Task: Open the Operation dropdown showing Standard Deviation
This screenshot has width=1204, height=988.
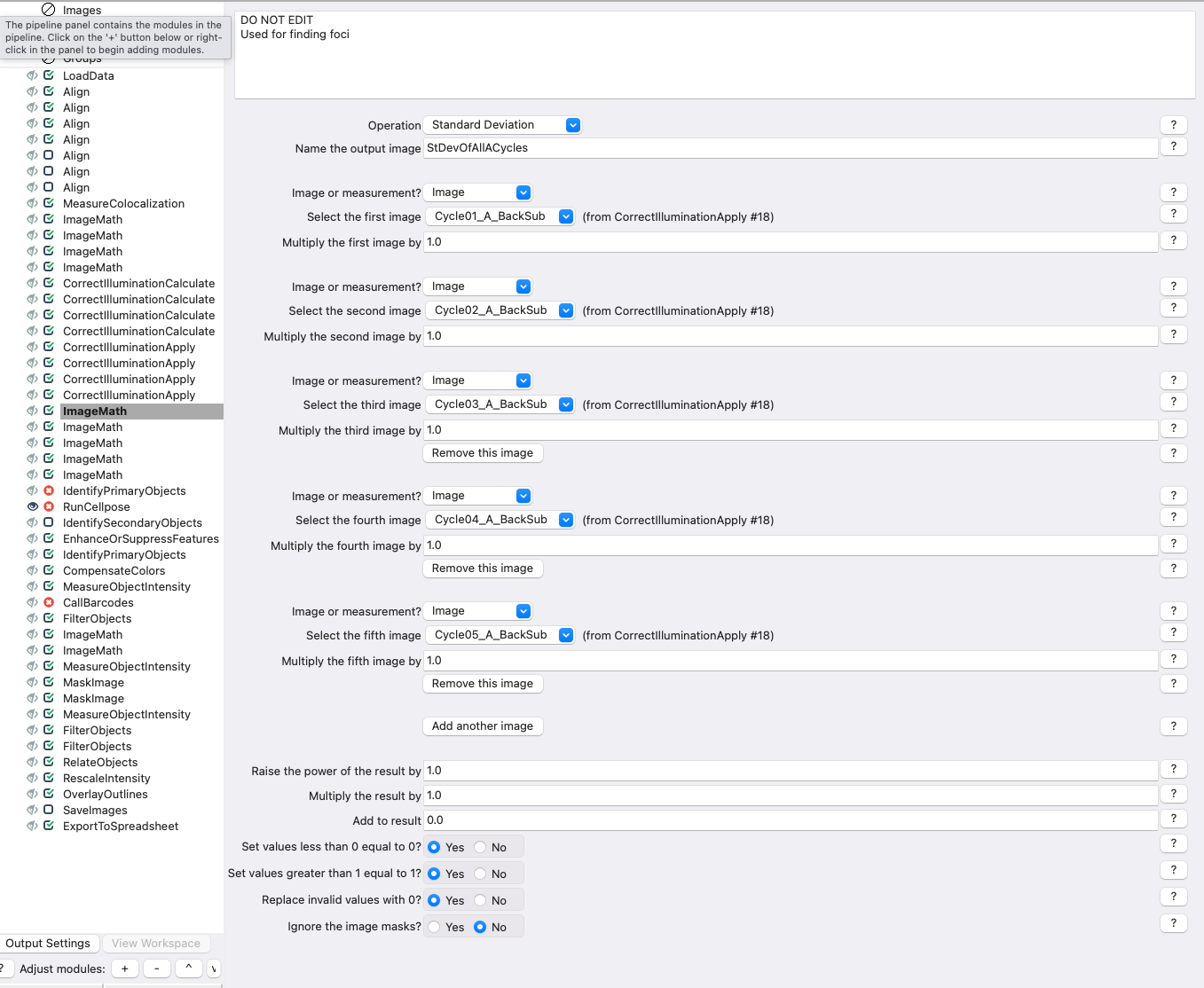Action: point(501,124)
